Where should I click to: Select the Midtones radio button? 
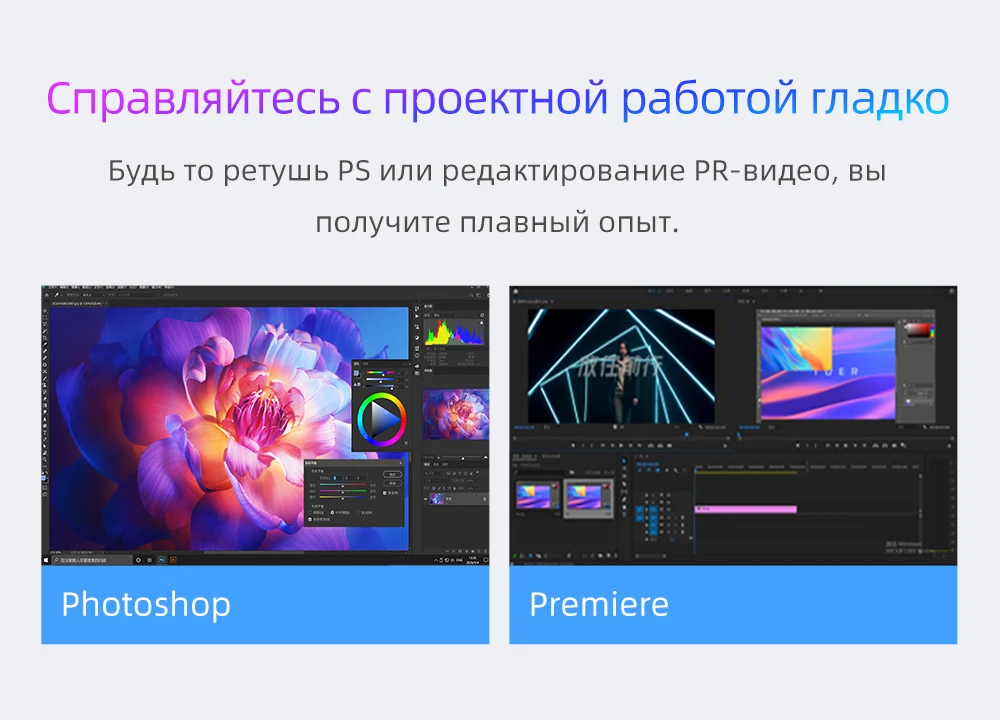(332, 513)
